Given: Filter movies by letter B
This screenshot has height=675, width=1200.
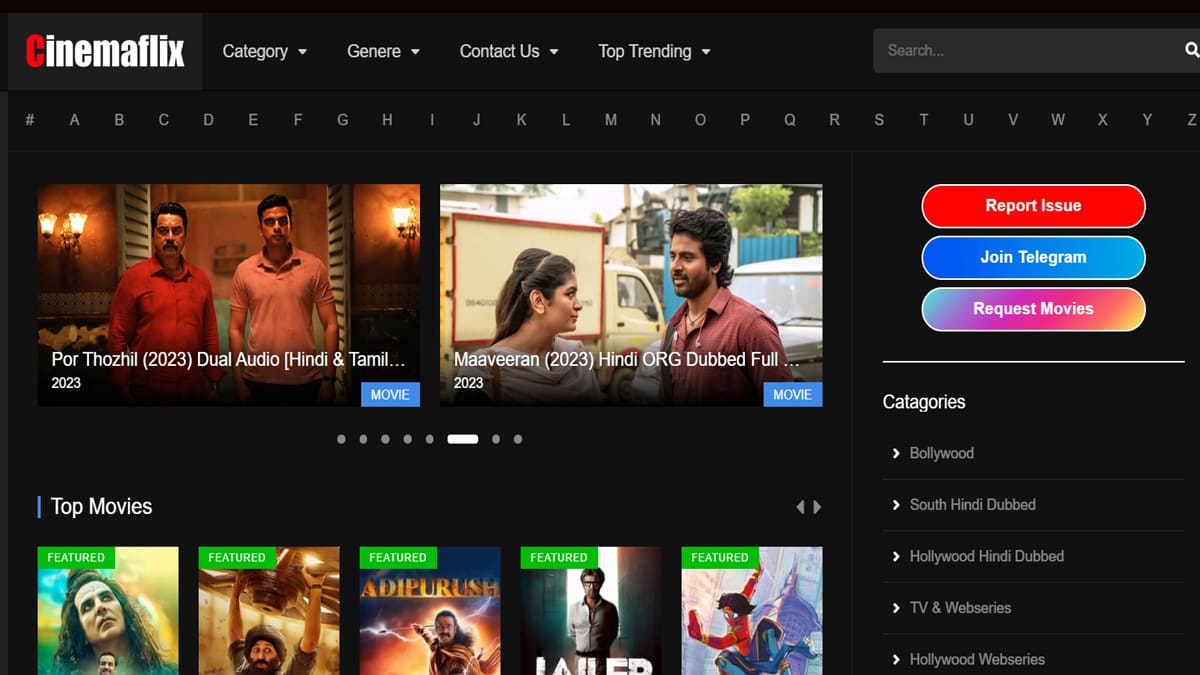Looking at the screenshot, I should [x=119, y=120].
